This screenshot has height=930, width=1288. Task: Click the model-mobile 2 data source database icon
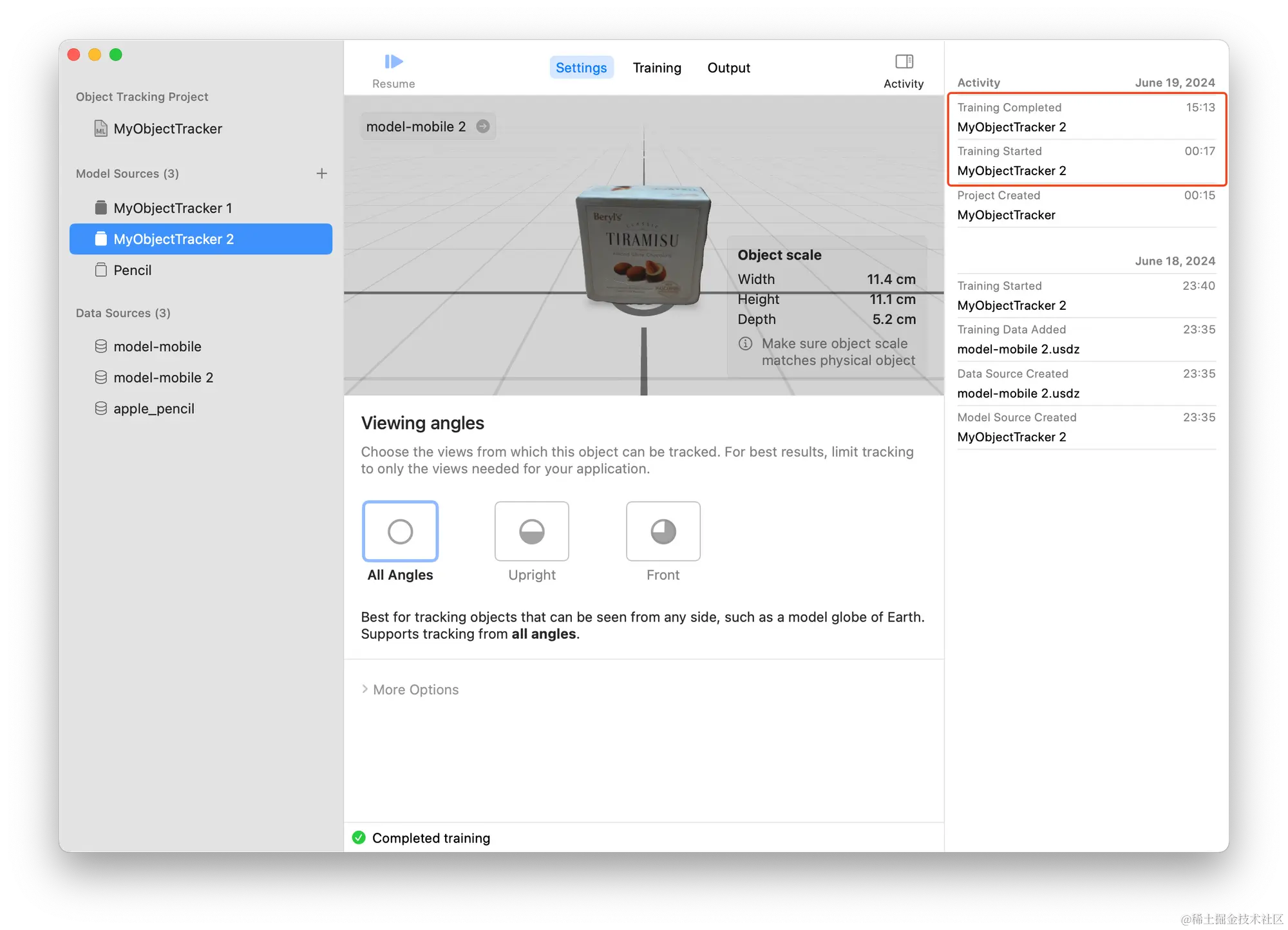pyautogui.click(x=100, y=377)
